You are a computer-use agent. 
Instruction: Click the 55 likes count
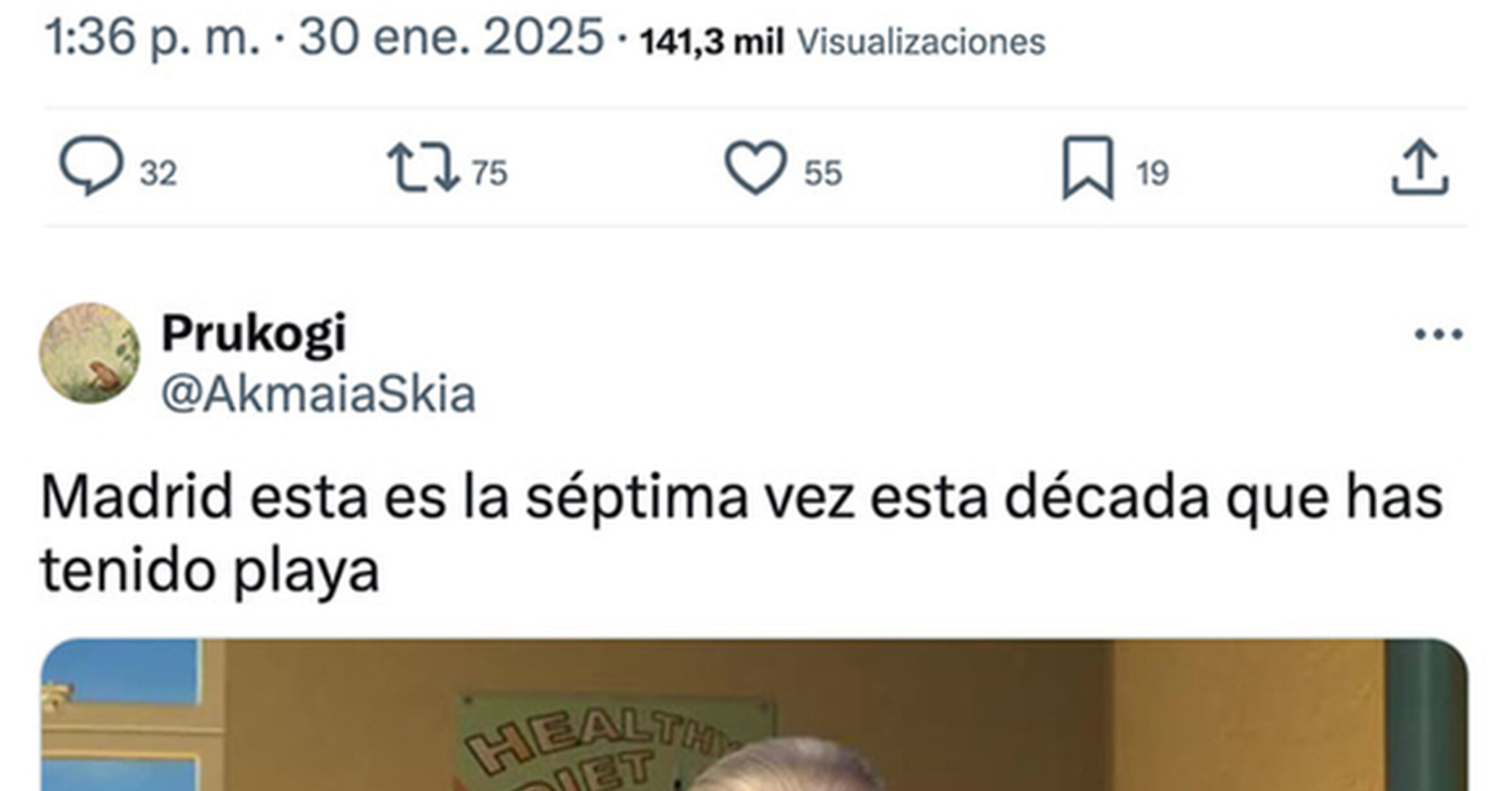tap(823, 174)
